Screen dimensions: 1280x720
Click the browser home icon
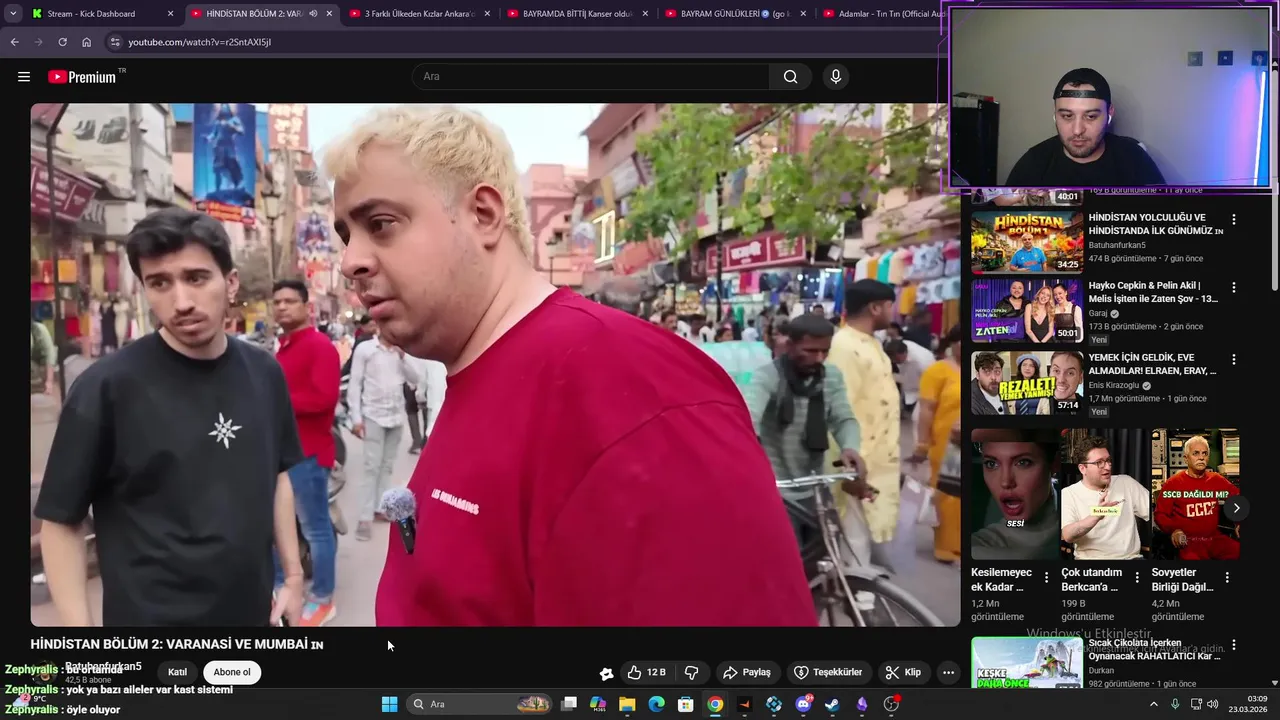click(x=86, y=42)
